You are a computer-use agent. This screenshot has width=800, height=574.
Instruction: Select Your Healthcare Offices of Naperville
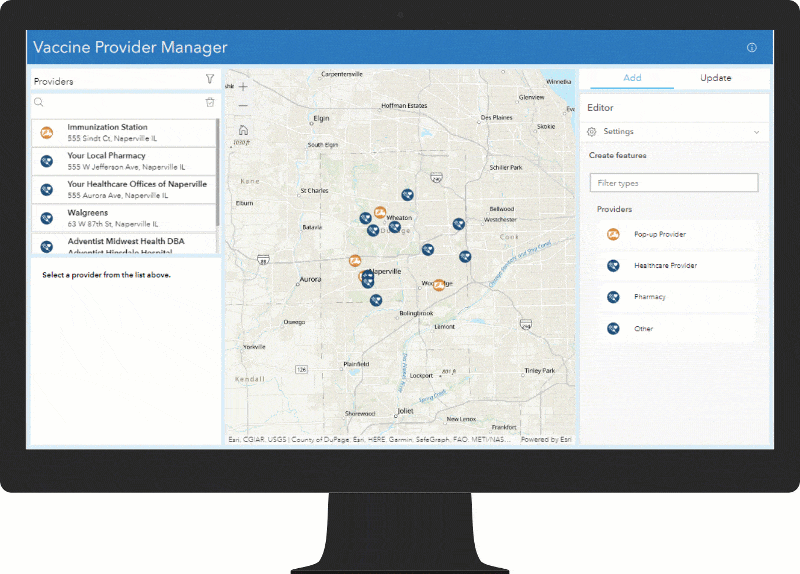pos(124,190)
